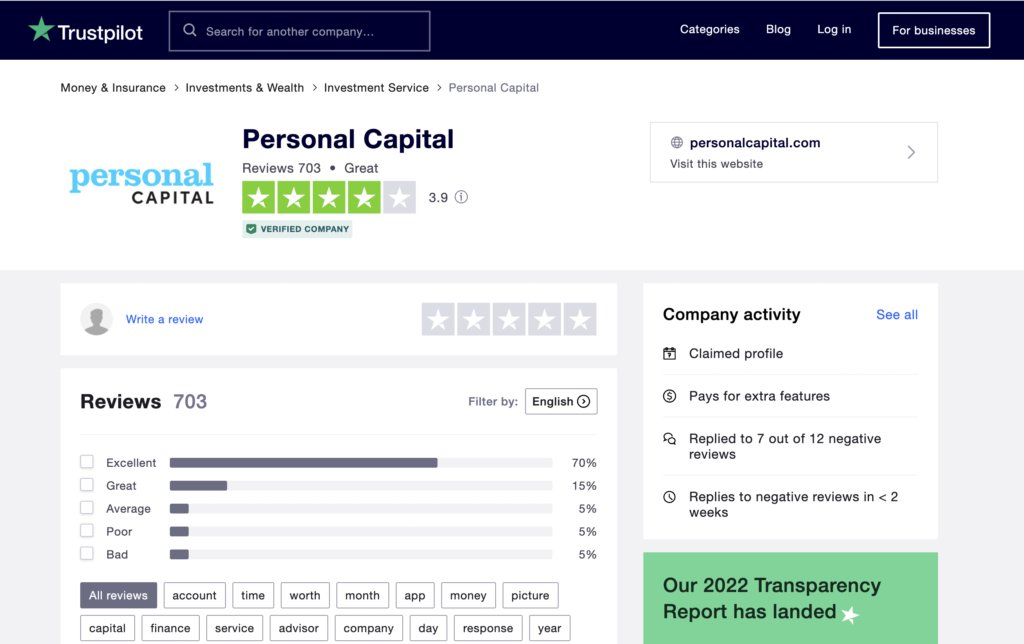Screen dimensions: 1024x644
Task: Rate five stars in Write a review
Action: click(580, 319)
